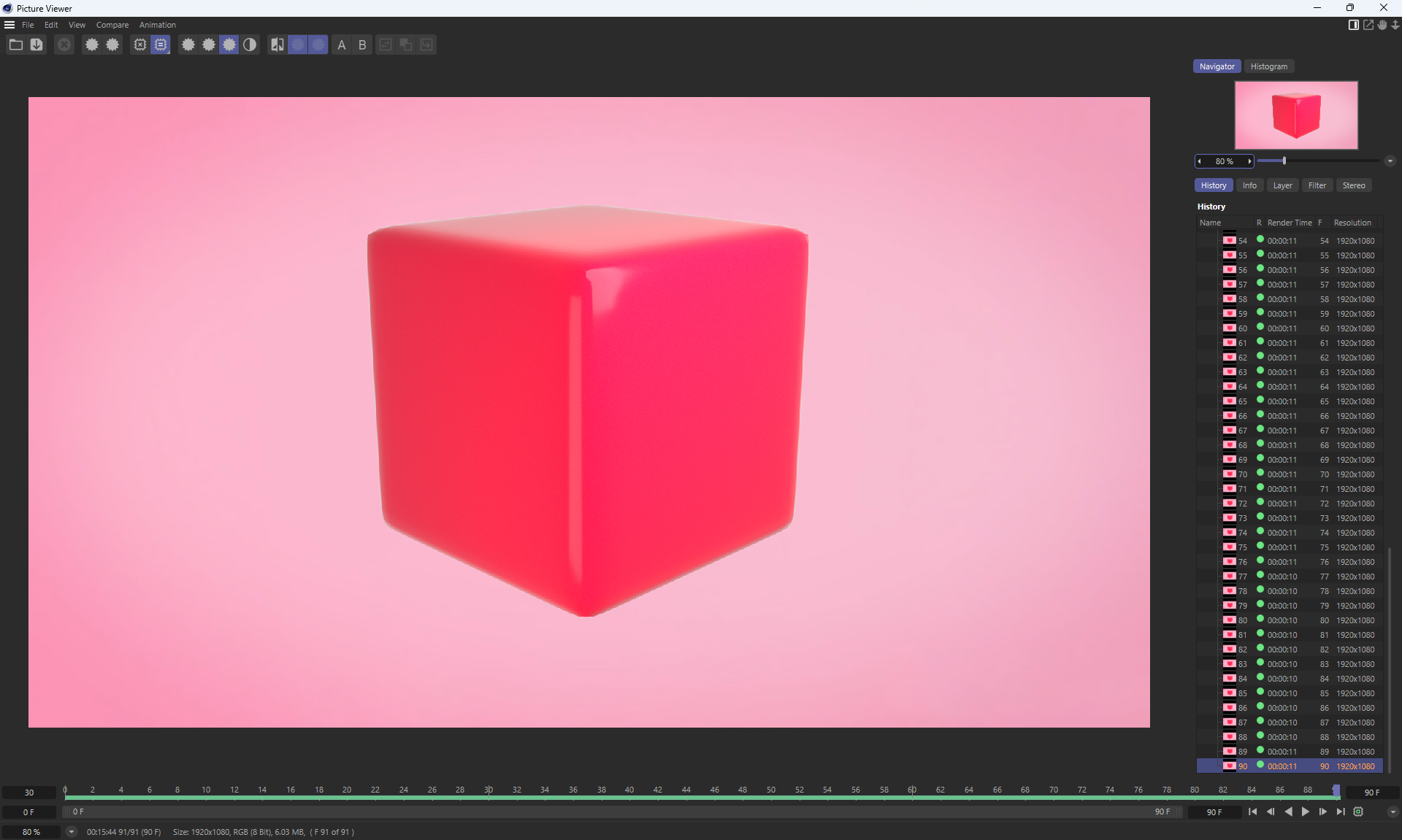Jump to the last frame button
Screen dimensions: 1402x840
1341,812
